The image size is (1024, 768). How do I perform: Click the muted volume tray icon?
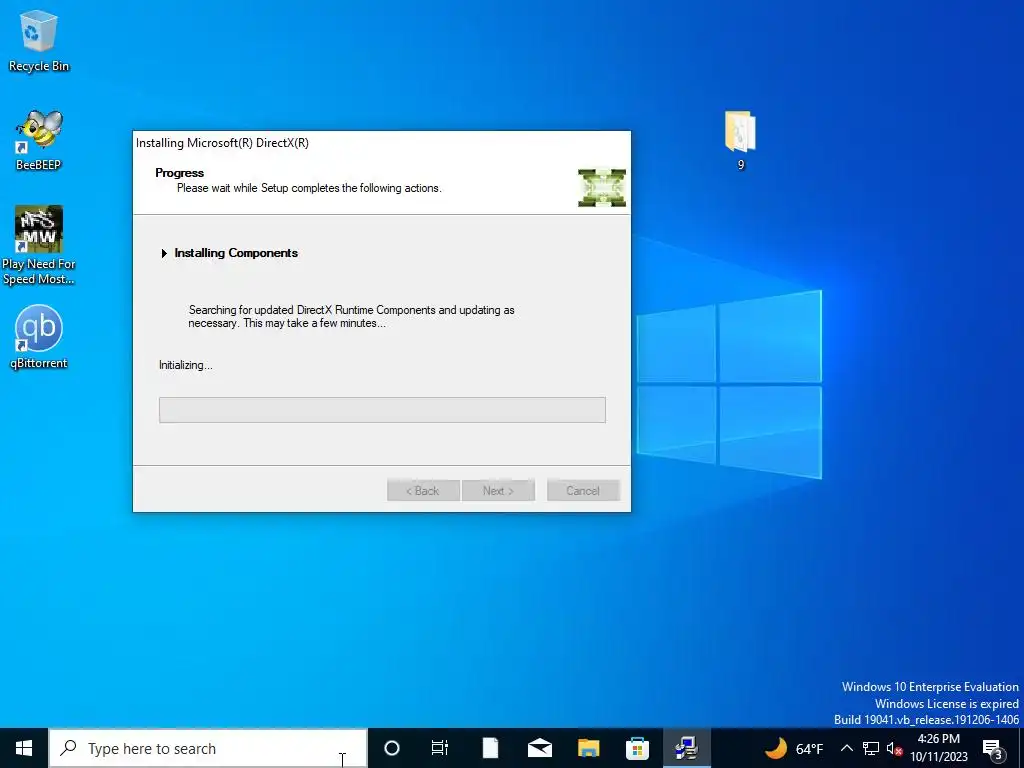(894, 748)
